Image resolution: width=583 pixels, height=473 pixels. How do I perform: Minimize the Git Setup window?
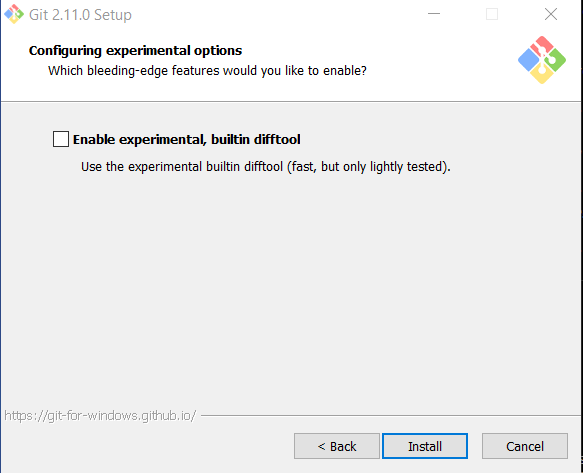coord(434,14)
